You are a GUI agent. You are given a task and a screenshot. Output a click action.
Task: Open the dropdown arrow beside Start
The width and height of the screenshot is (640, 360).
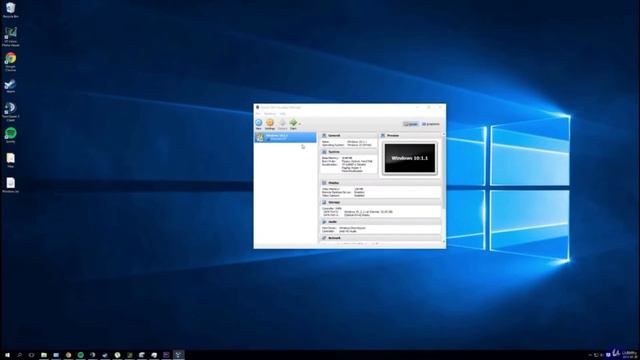[x=300, y=123]
